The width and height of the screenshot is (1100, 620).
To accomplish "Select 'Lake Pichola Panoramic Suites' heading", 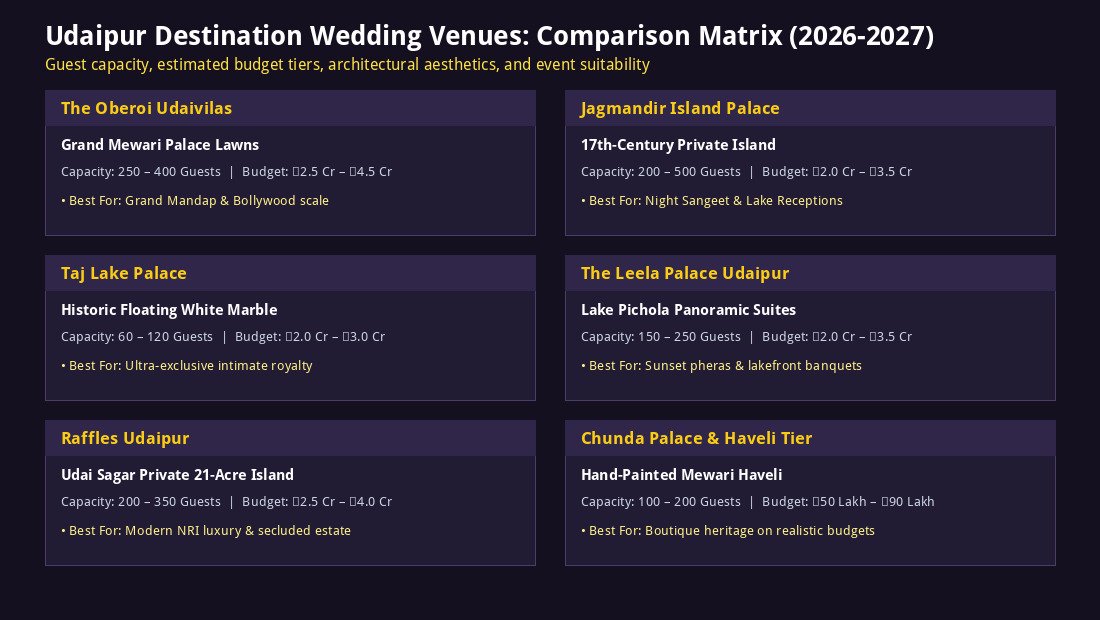I will tap(688, 310).
